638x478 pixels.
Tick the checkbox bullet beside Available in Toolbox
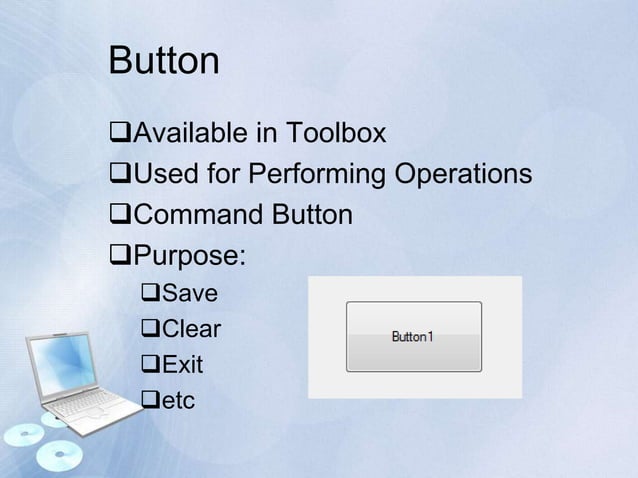(x=120, y=133)
